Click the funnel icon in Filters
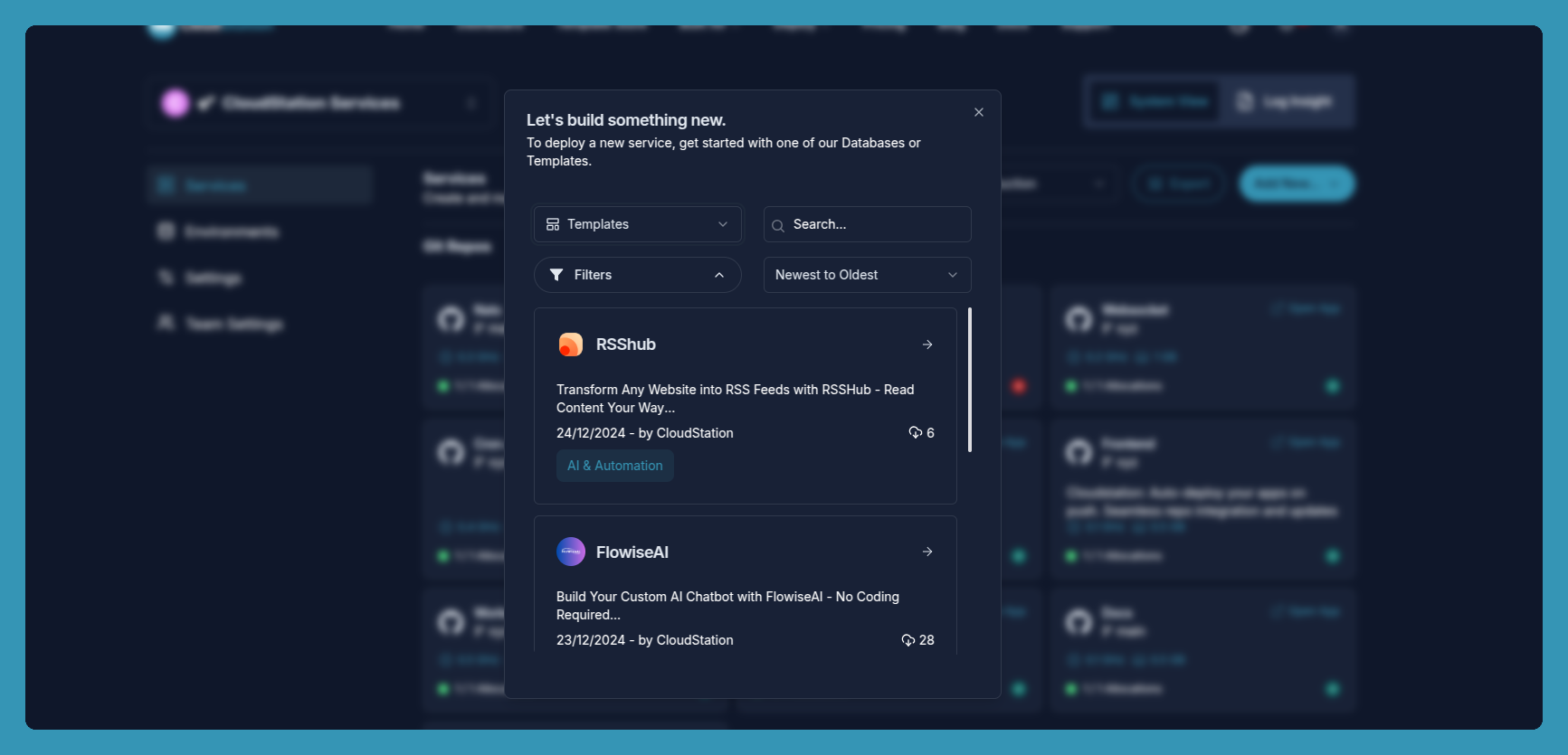 tap(556, 275)
